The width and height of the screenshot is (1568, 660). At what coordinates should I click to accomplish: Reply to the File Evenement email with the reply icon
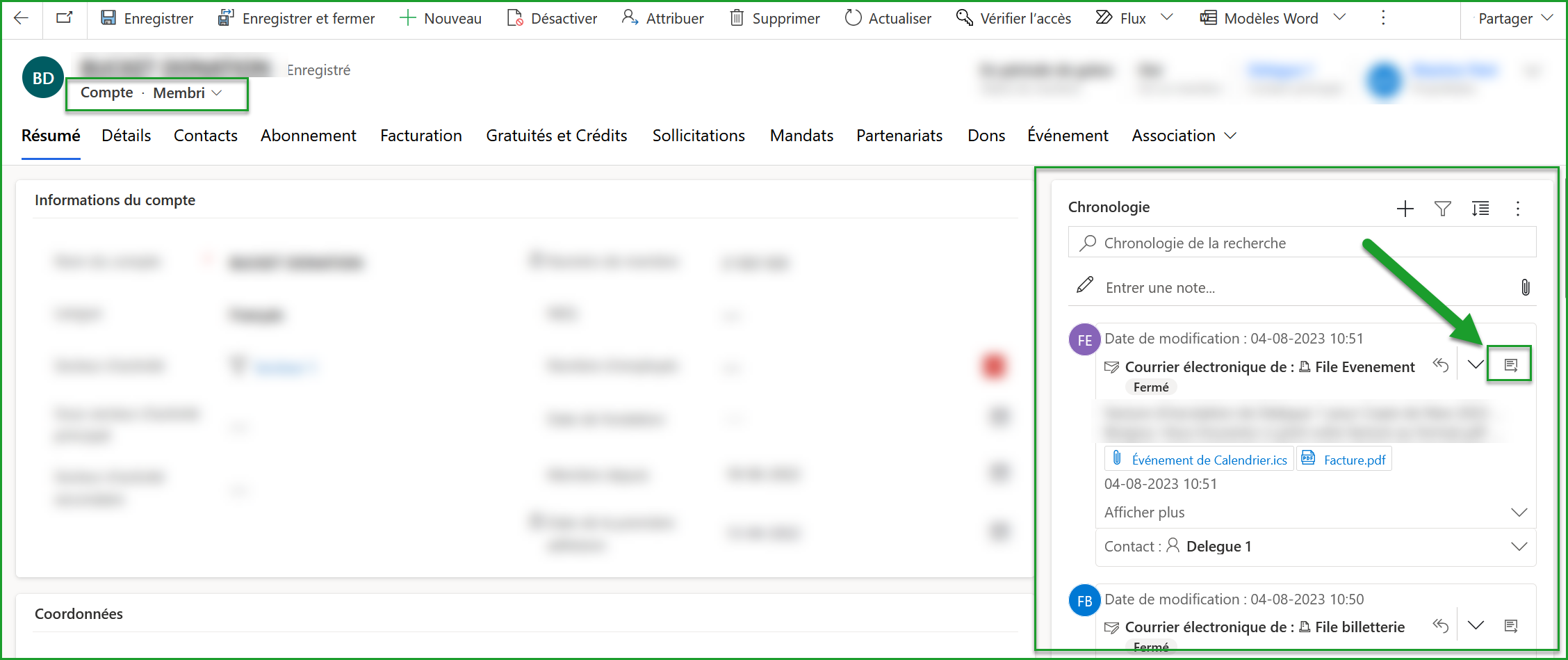(1440, 364)
